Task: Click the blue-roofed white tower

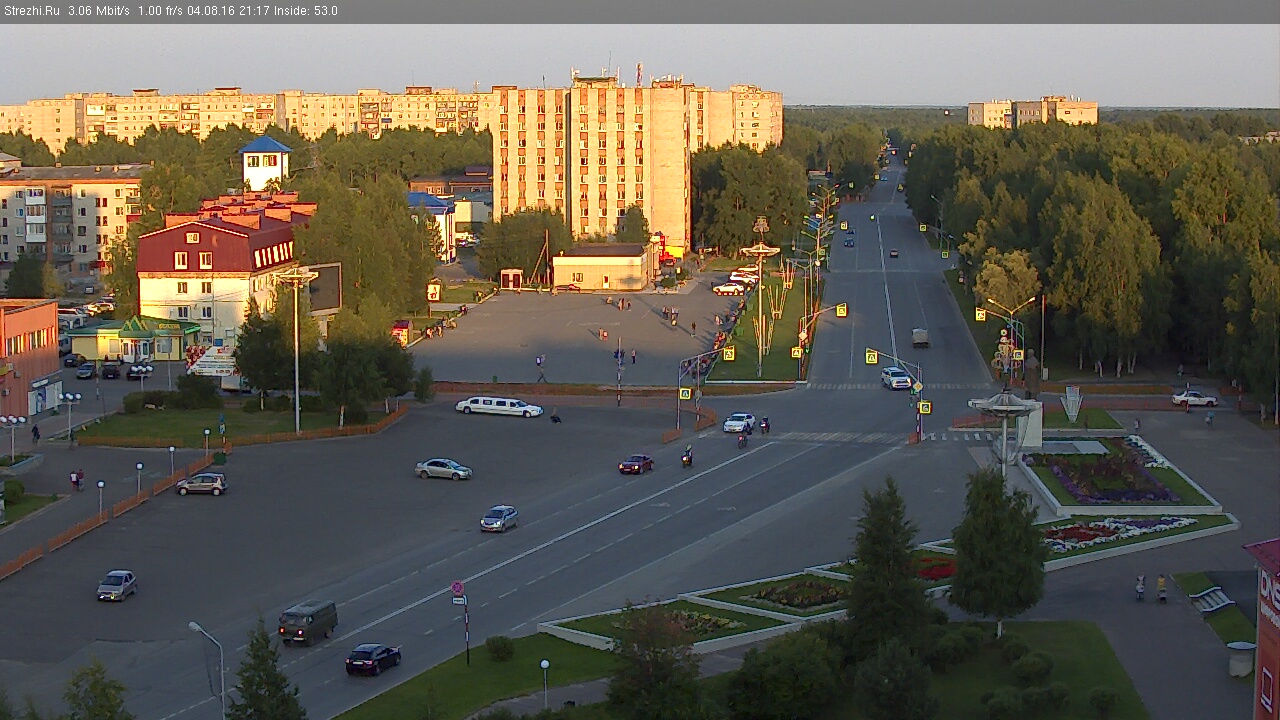Action: (x=265, y=163)
